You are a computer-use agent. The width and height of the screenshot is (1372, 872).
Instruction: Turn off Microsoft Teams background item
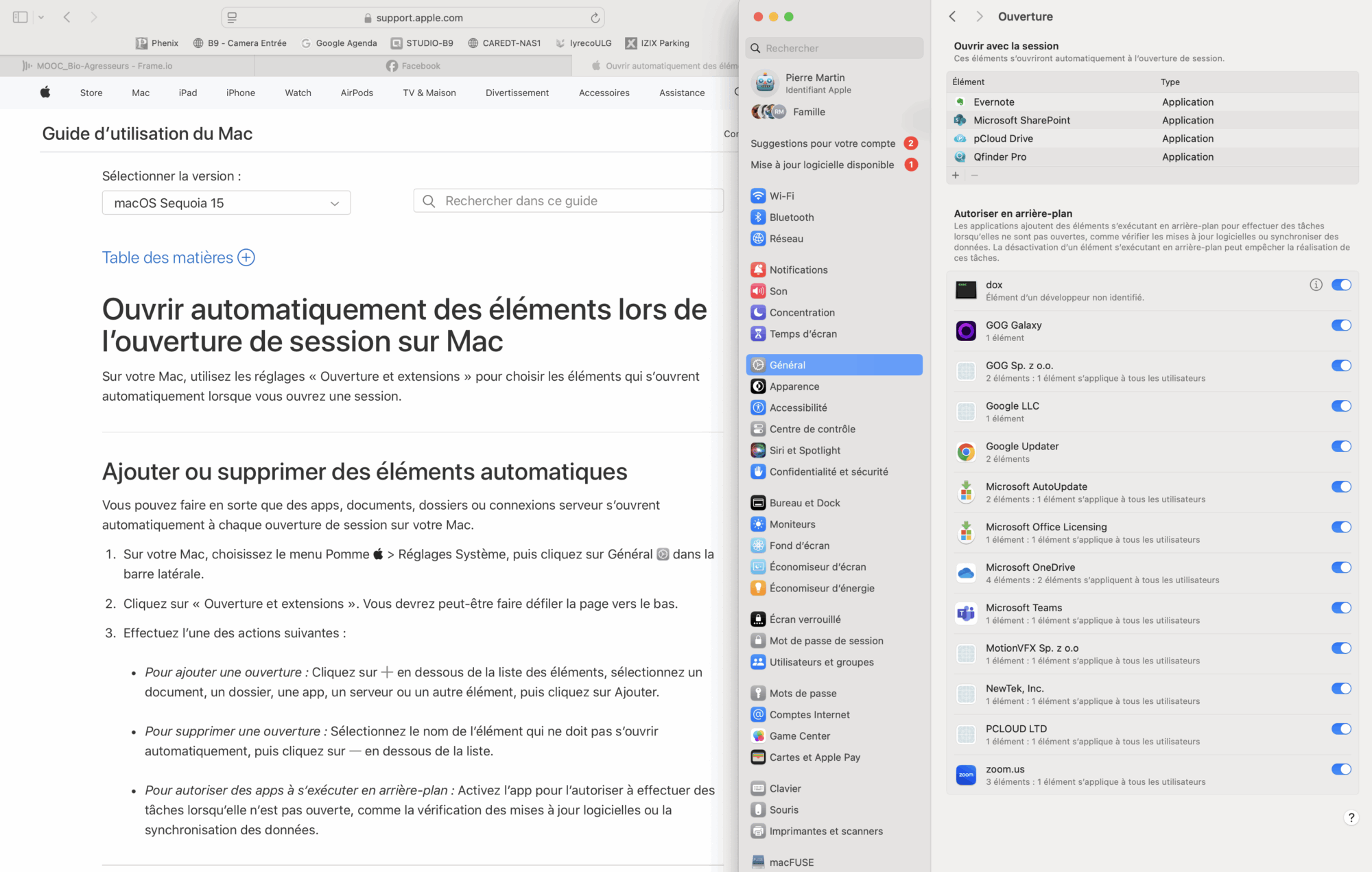(1341, 608)
